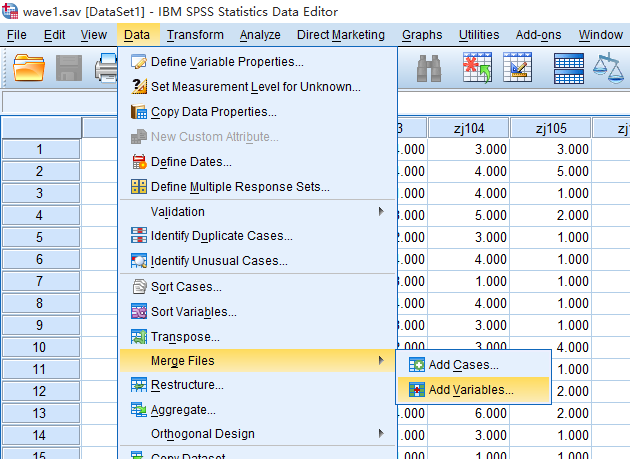Choose Sort Cases from Data menu
Viewport: 630px width, 459px height.
tap(185, 287)
